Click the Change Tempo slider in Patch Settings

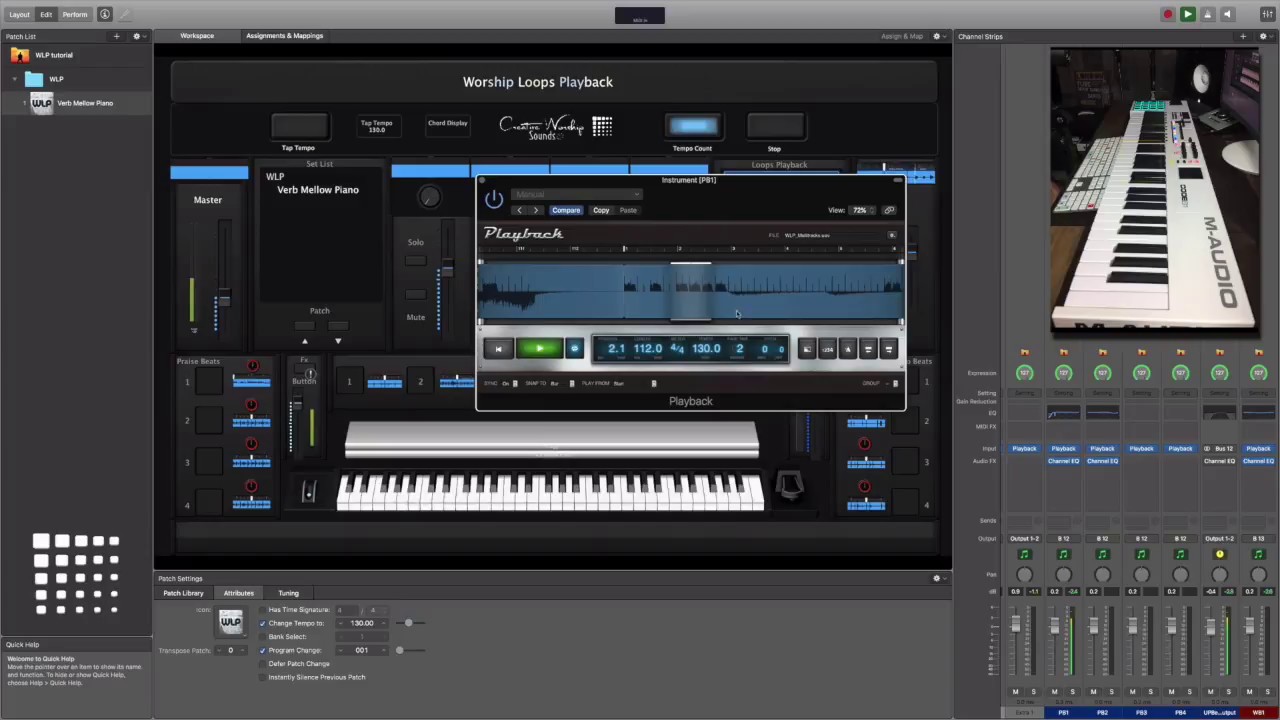tap(408, 623)
